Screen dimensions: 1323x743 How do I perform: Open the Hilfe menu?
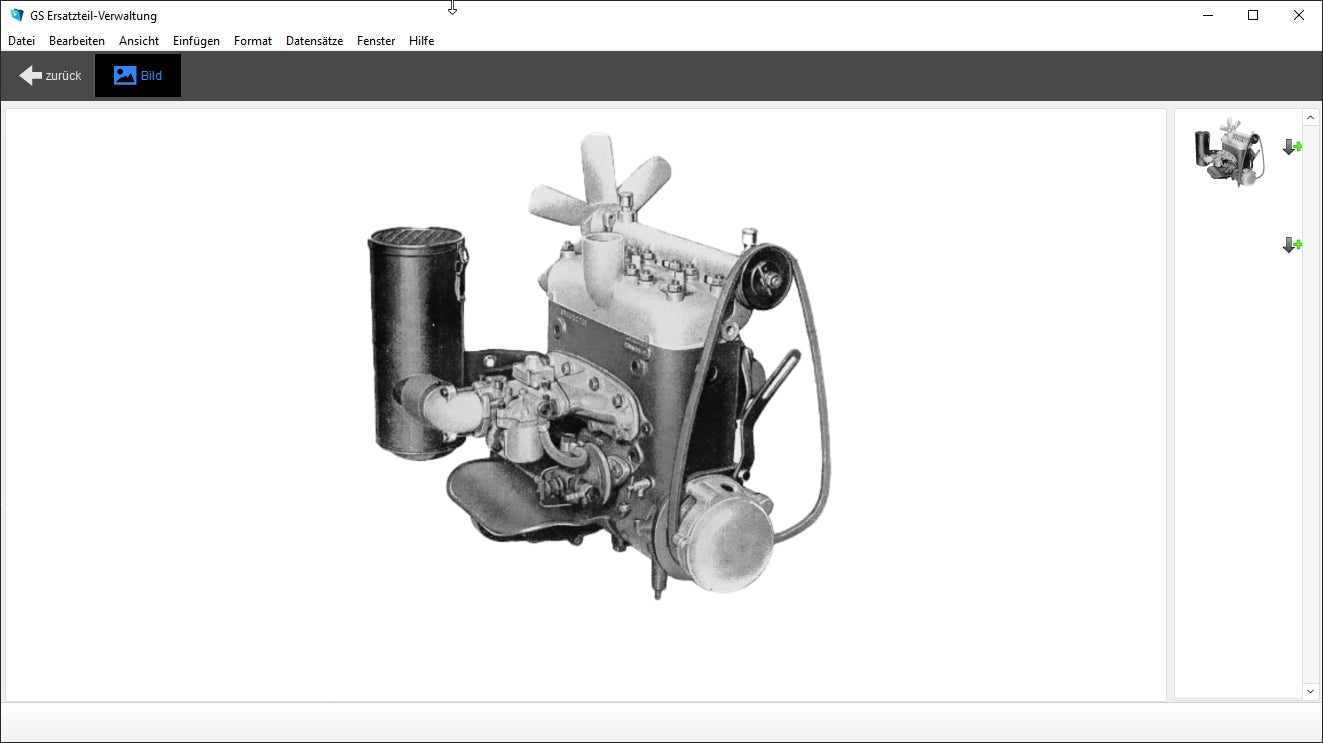(x=421, y=41)
